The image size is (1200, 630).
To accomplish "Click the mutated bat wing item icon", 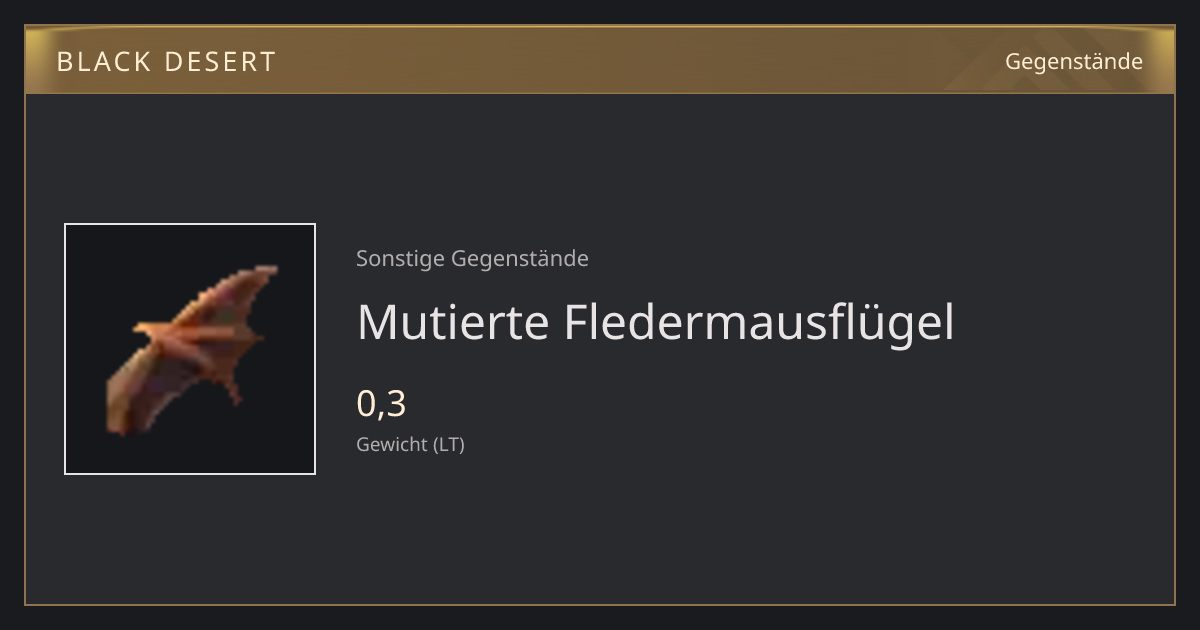I will (192, 349).
